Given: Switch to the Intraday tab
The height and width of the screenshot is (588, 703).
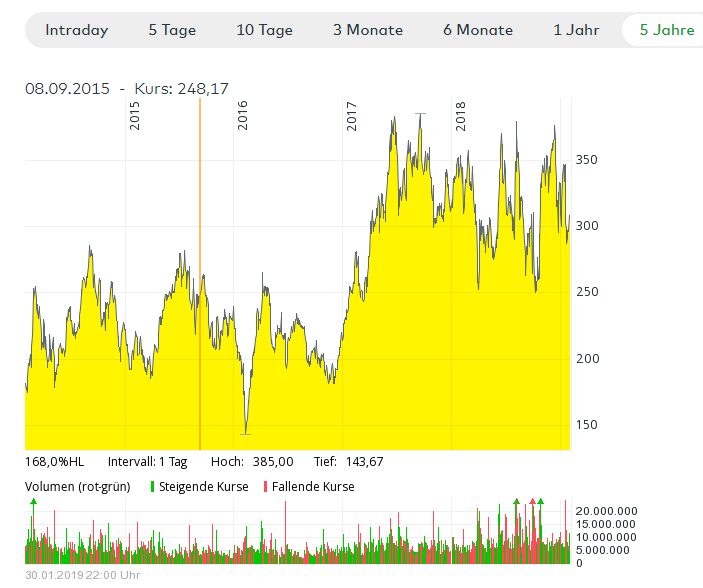Looking at the screenshot, I should pos(77,30).
